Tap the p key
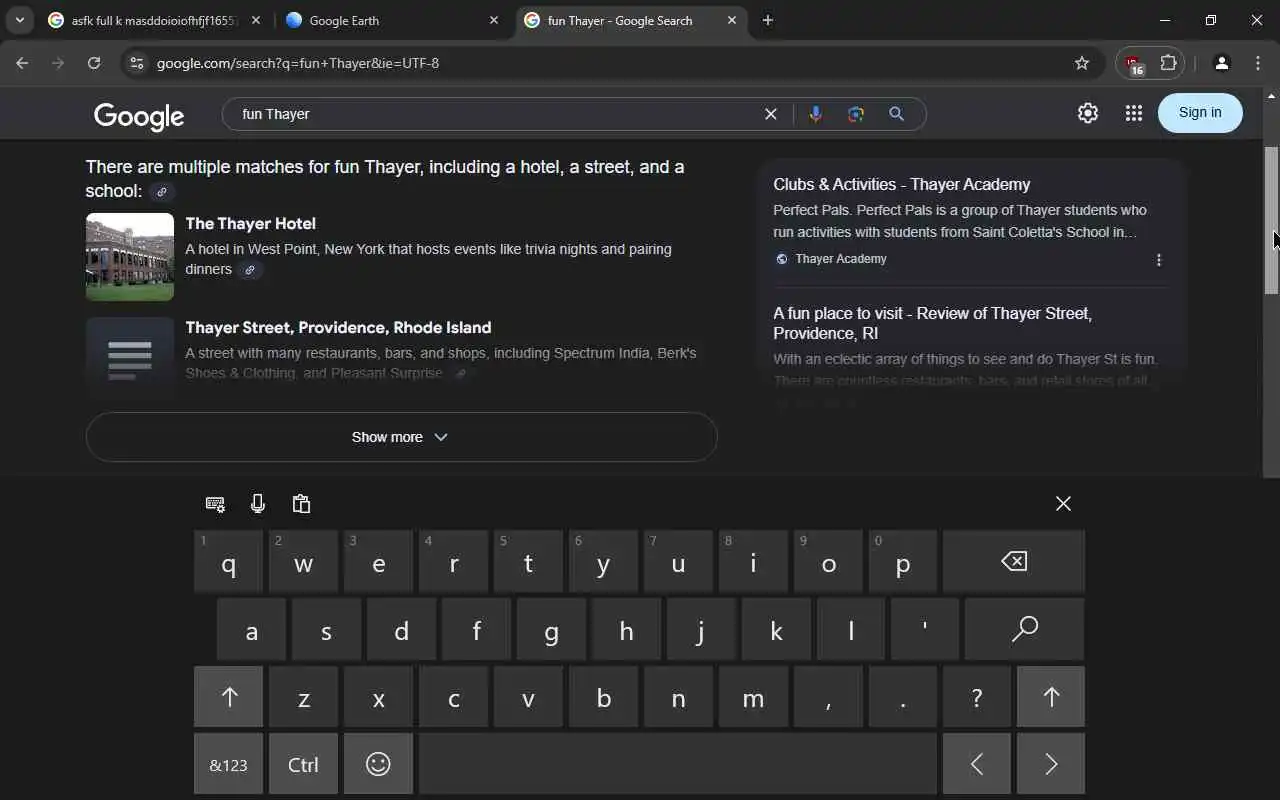Image resolution: width=1280 pixels, height=800 pixels. pyautogui.click(x=903, y=562)
